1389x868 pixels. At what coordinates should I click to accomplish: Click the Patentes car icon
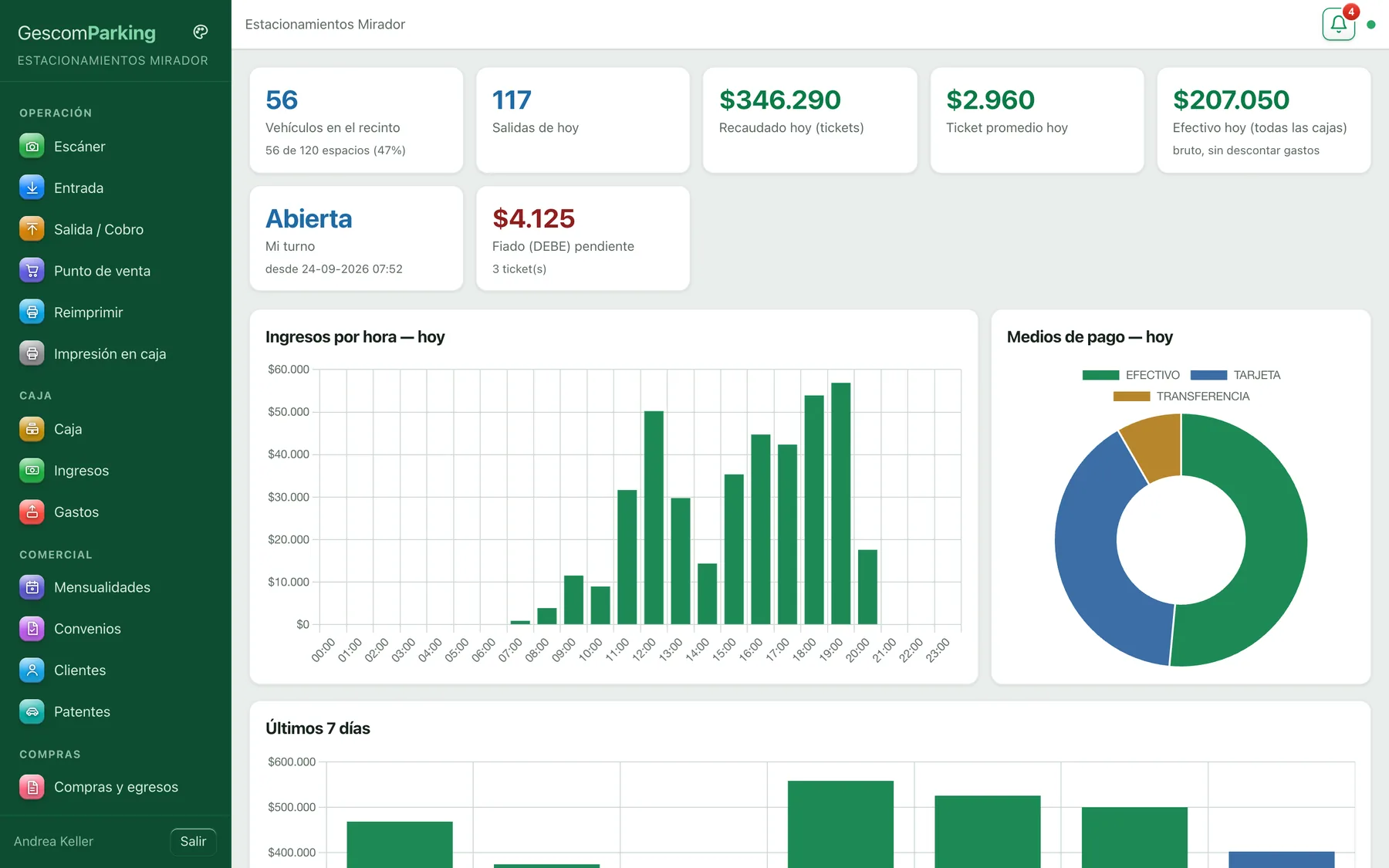point(32,711)
